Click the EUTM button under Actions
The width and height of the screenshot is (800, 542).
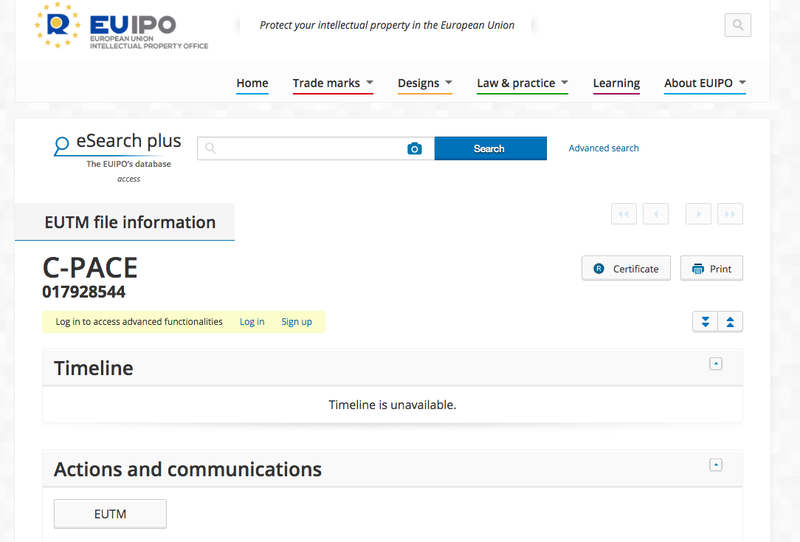click(x=110, y=514)
